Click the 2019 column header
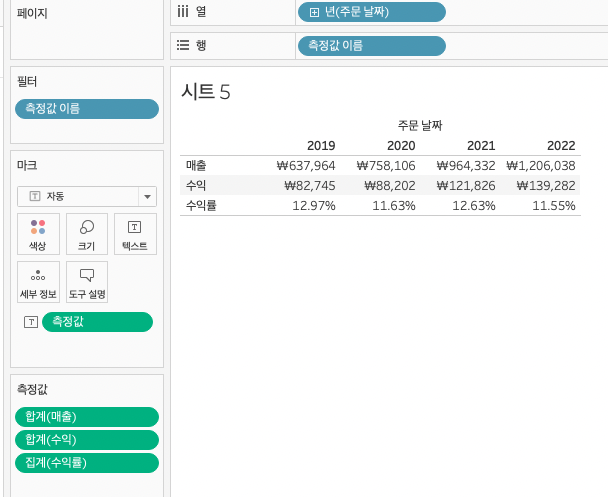This screenshot has width=608, height=497. pyautogui.click(x=321, y=146)
